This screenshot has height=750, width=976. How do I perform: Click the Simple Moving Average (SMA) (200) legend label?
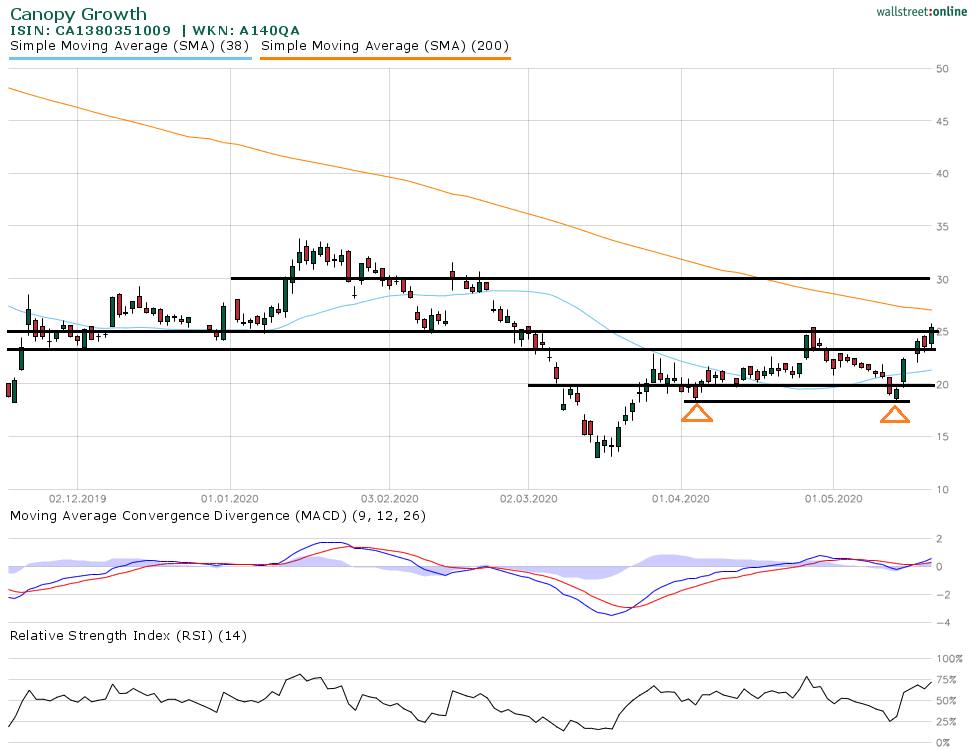pos(385,45)
